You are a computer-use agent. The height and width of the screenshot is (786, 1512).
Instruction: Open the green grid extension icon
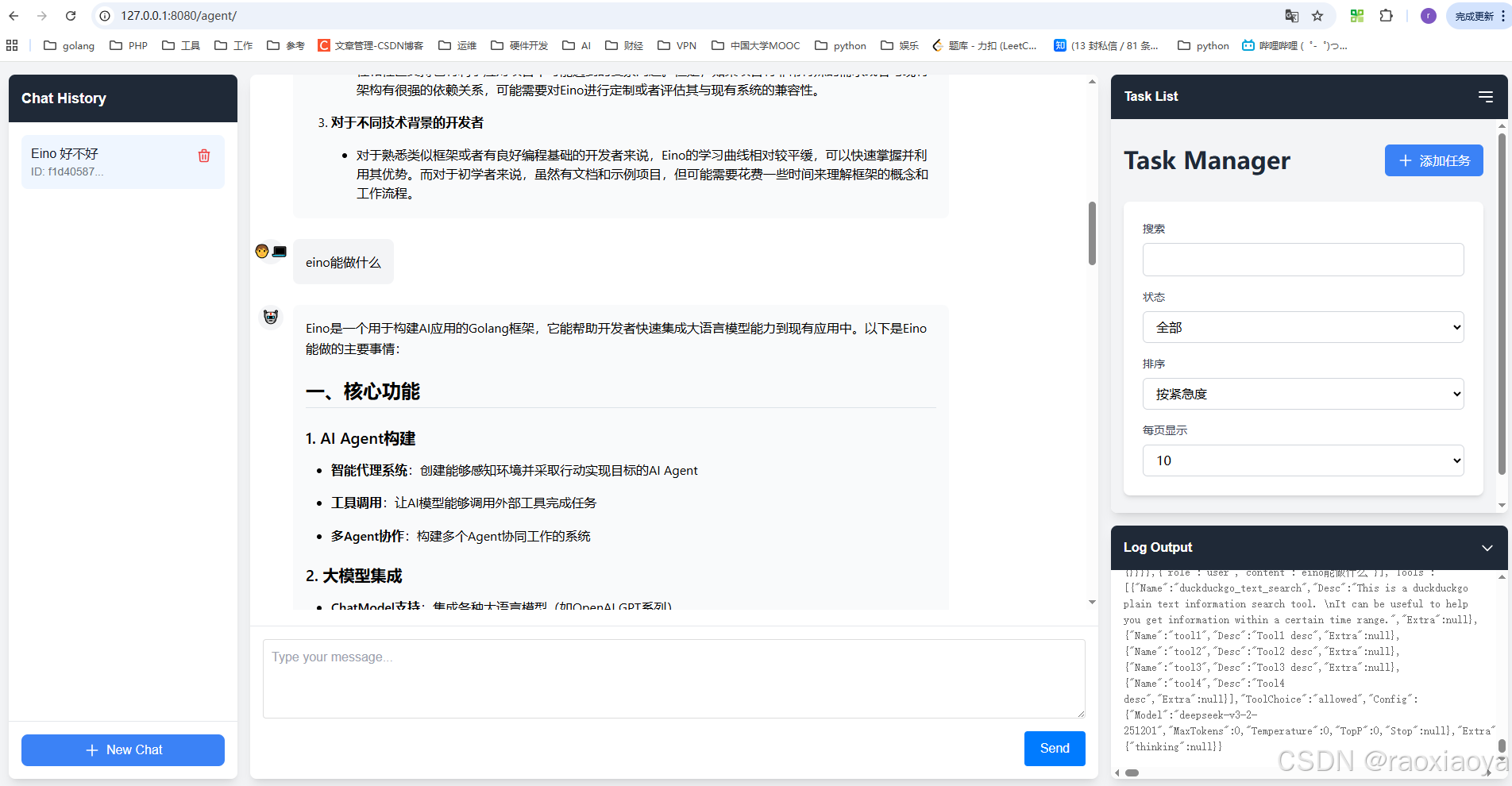point(1357,16)
